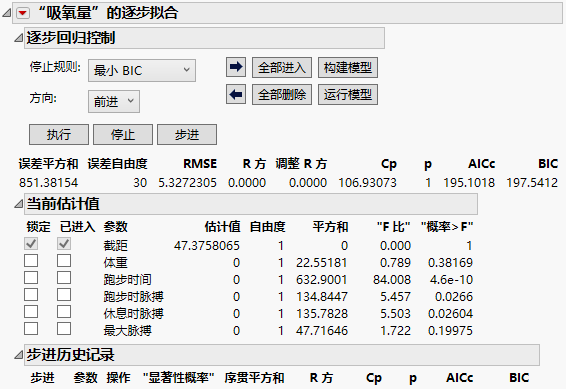Click the 运行模型 button
The height and width of the screenshot is (389, 566).
coord(348,95)
